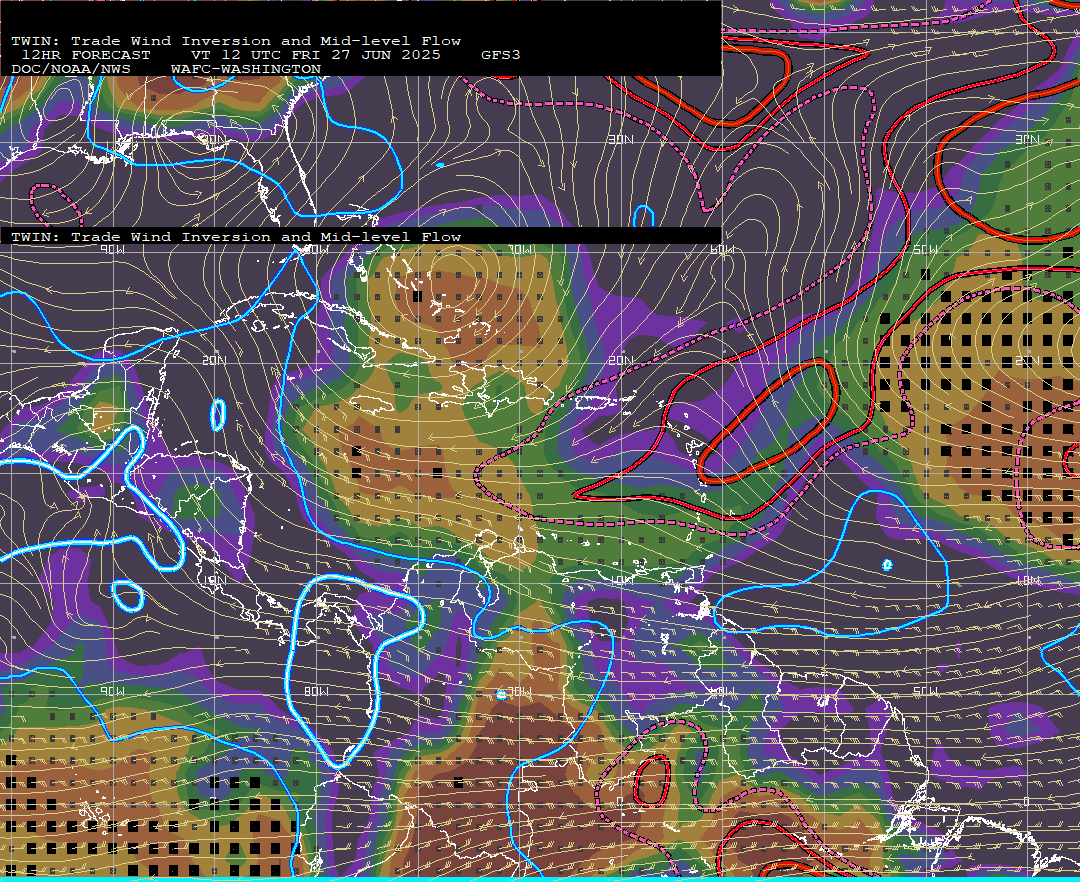Click the TWIN title above the 12HR FORECAST line
This screenshot has width=1080, height=882.
pos(236,41)
